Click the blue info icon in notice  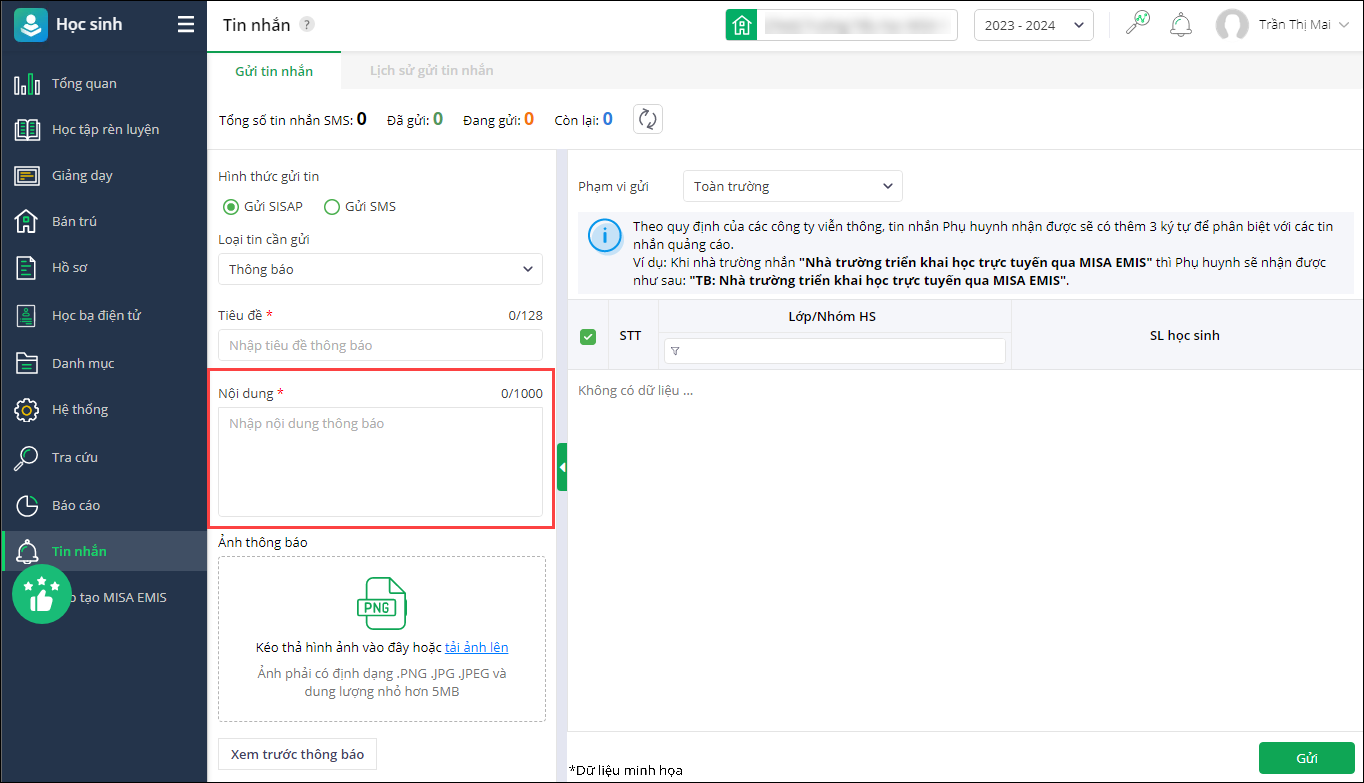604,237
